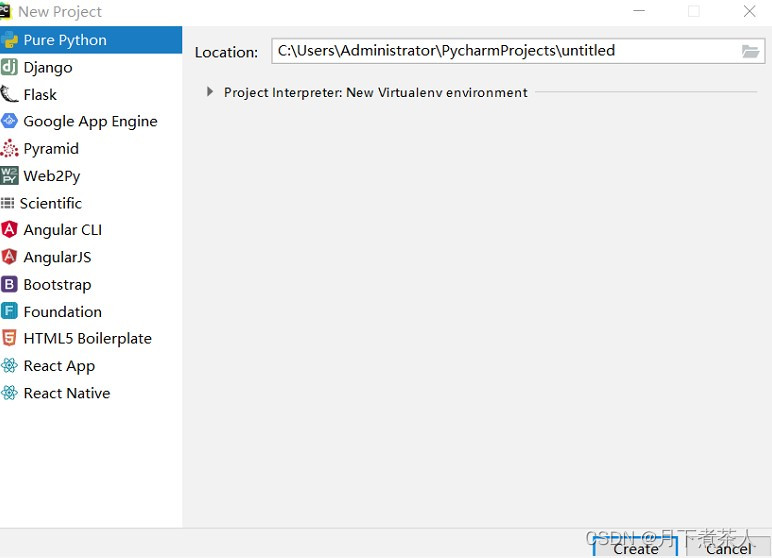The width and height of the screenshot is (772, 558).
Task: Click the Web2Py icon
Action: (9, 176)
